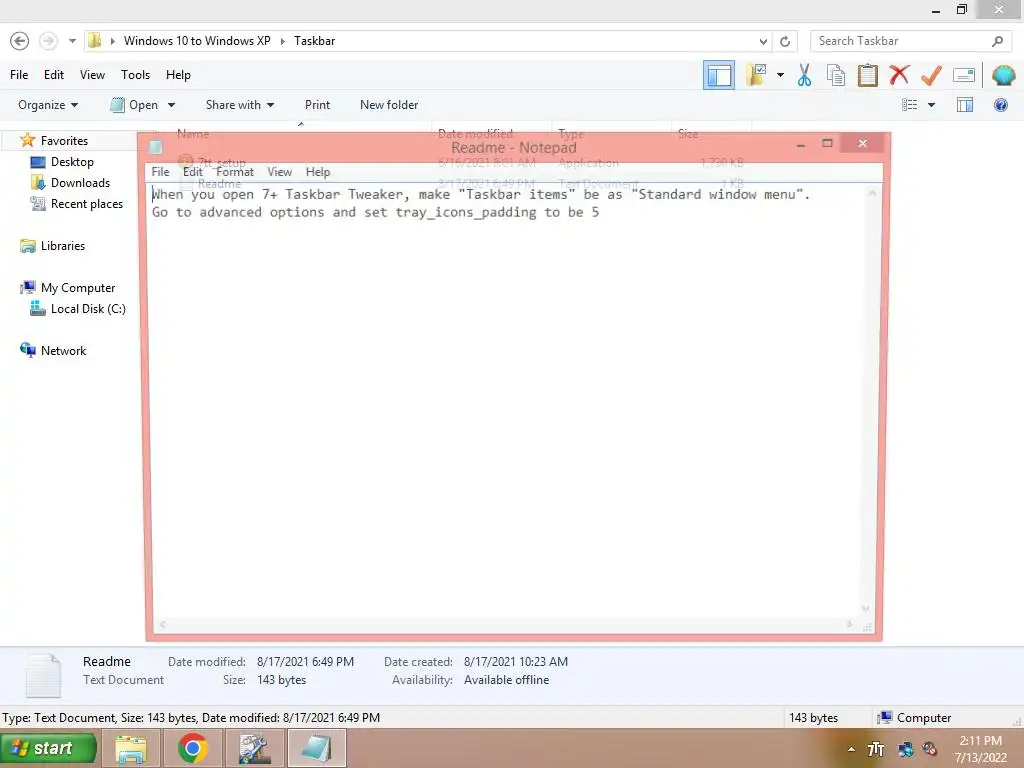Click Notepad's horizontal scrollbar left arrow
This screenshot has width=1024, height=768.
162,625
